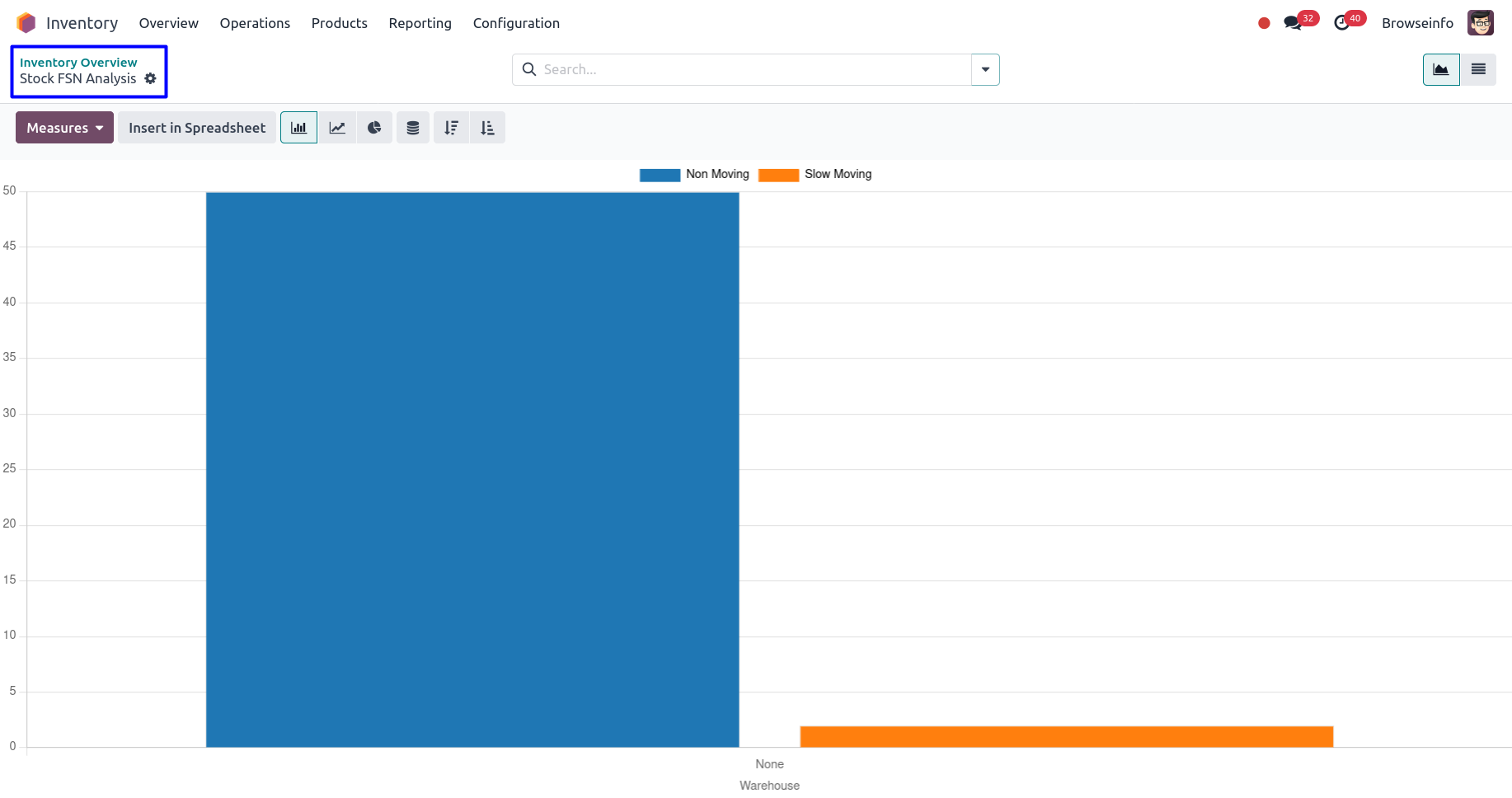Sort chart in ascending order
Image resolution: width=1512 pixels, height=798 pixels.
click(487, 128)
